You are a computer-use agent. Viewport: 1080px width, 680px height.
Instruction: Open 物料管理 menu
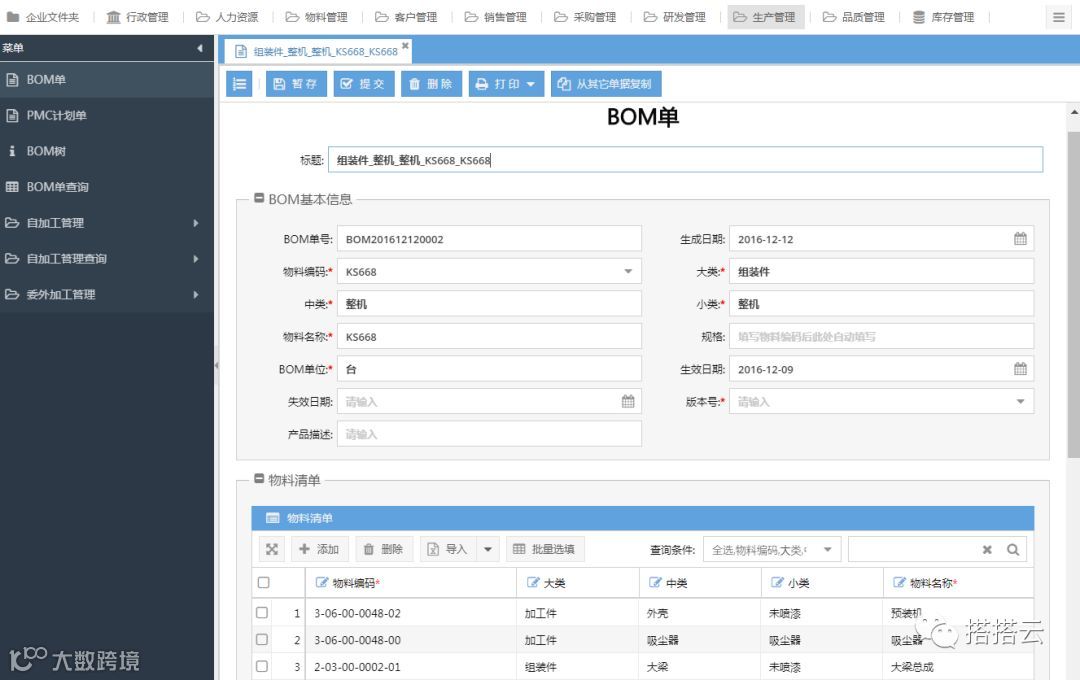[x=317, y=17]
